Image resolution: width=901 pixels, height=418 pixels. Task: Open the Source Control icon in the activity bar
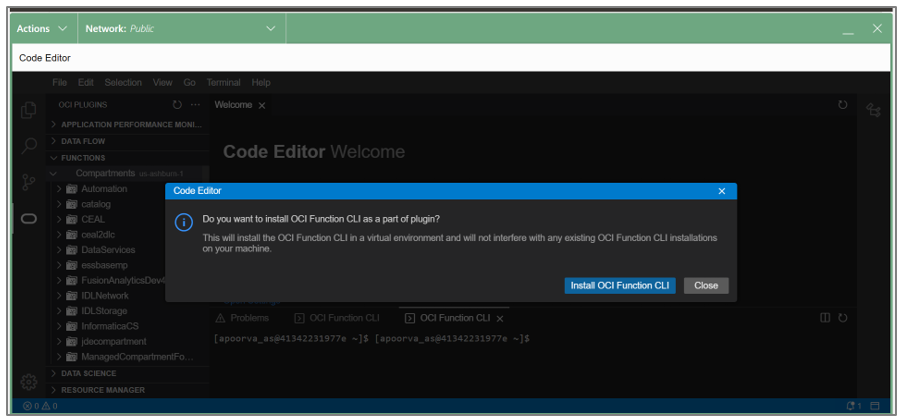tap(29, 182)
